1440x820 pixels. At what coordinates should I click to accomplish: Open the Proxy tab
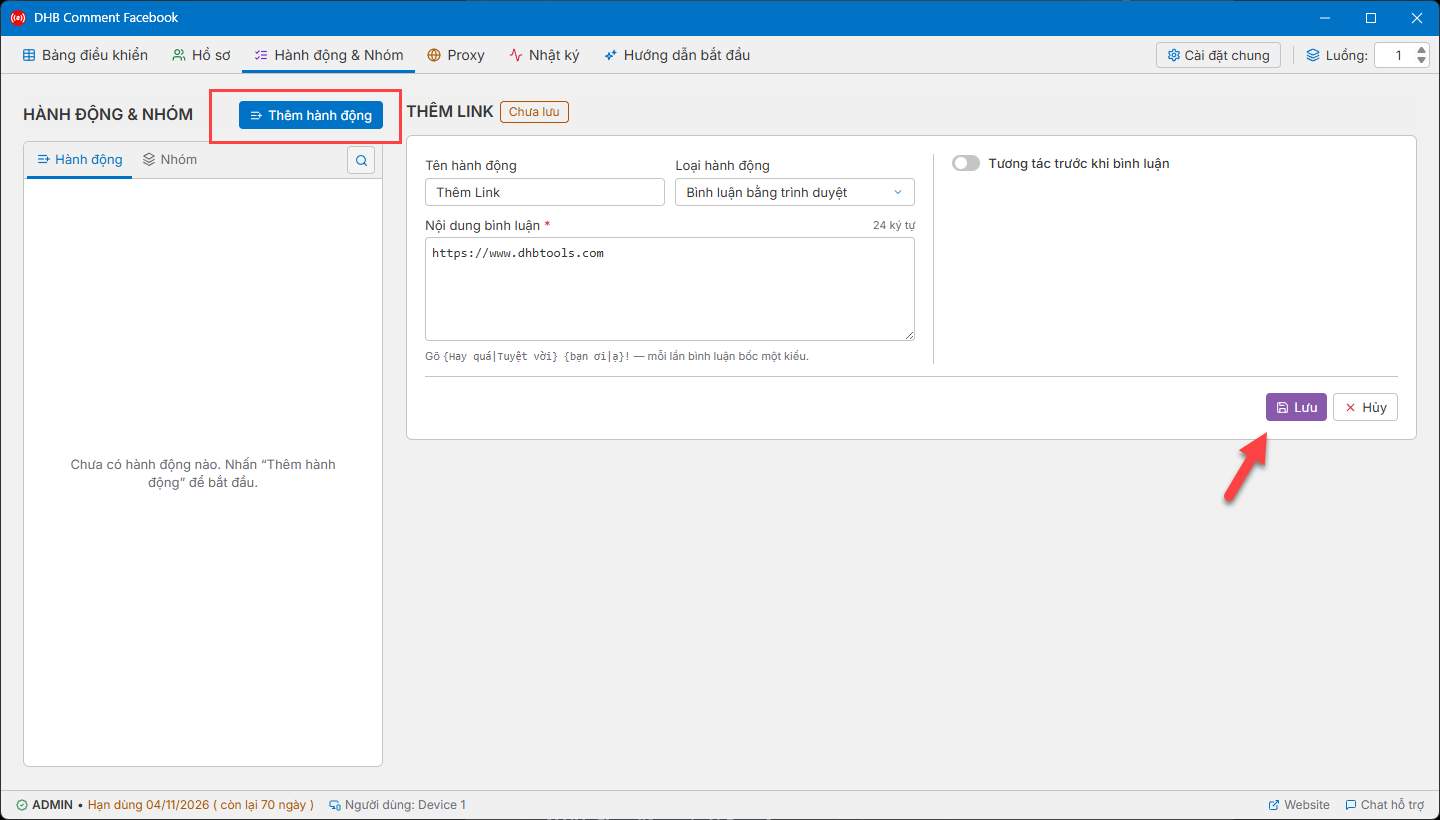[456, 55]
